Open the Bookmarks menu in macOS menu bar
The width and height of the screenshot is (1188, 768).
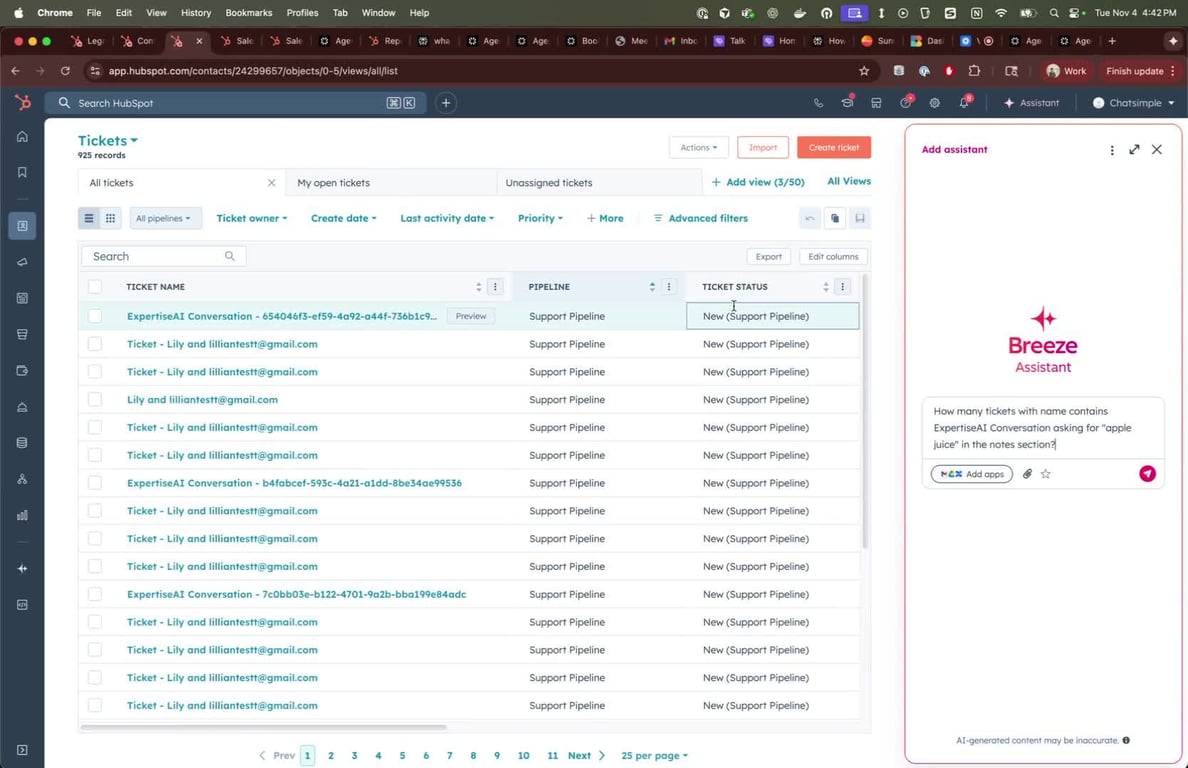click(248, 13)
